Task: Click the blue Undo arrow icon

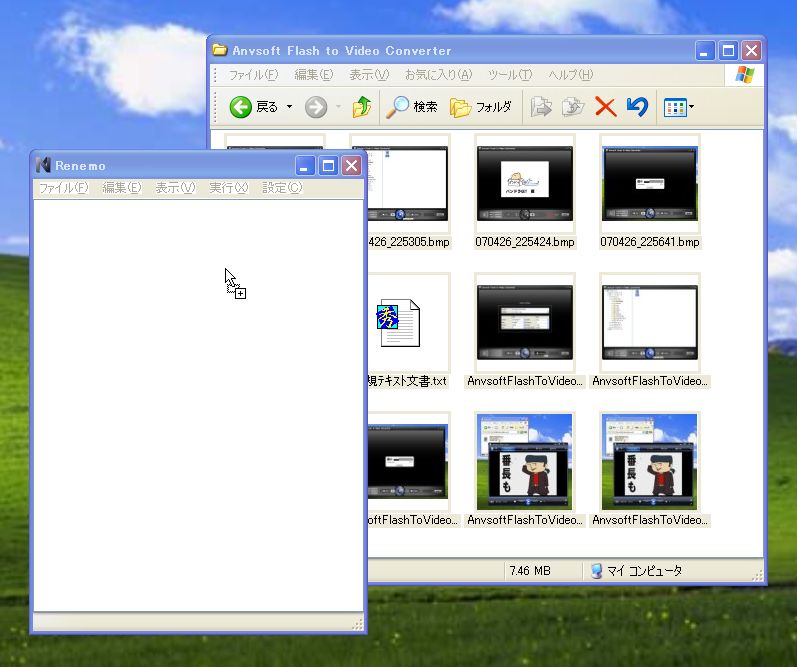Action: [637, 107]
